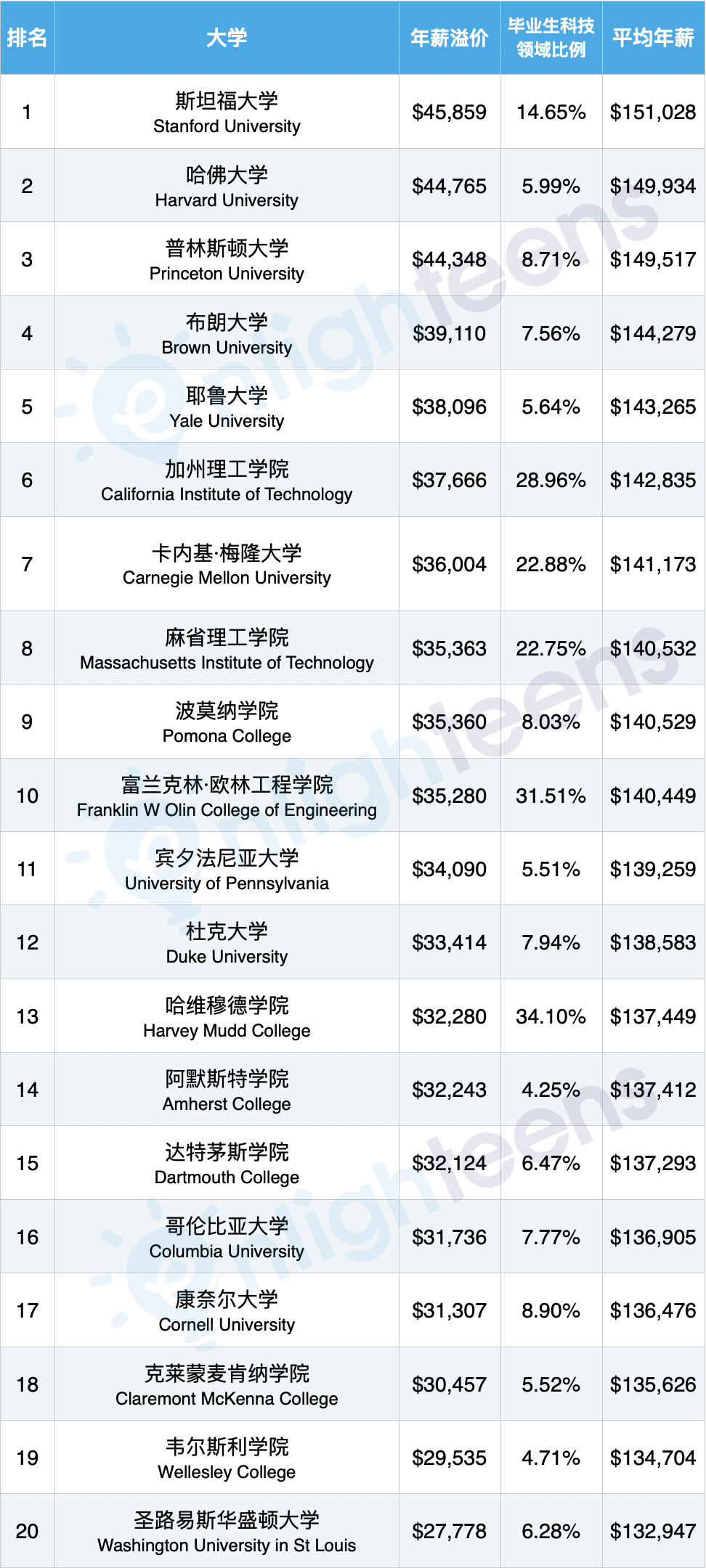
Task: Select Yale University average salary $143,265
Action: (653, 407)
